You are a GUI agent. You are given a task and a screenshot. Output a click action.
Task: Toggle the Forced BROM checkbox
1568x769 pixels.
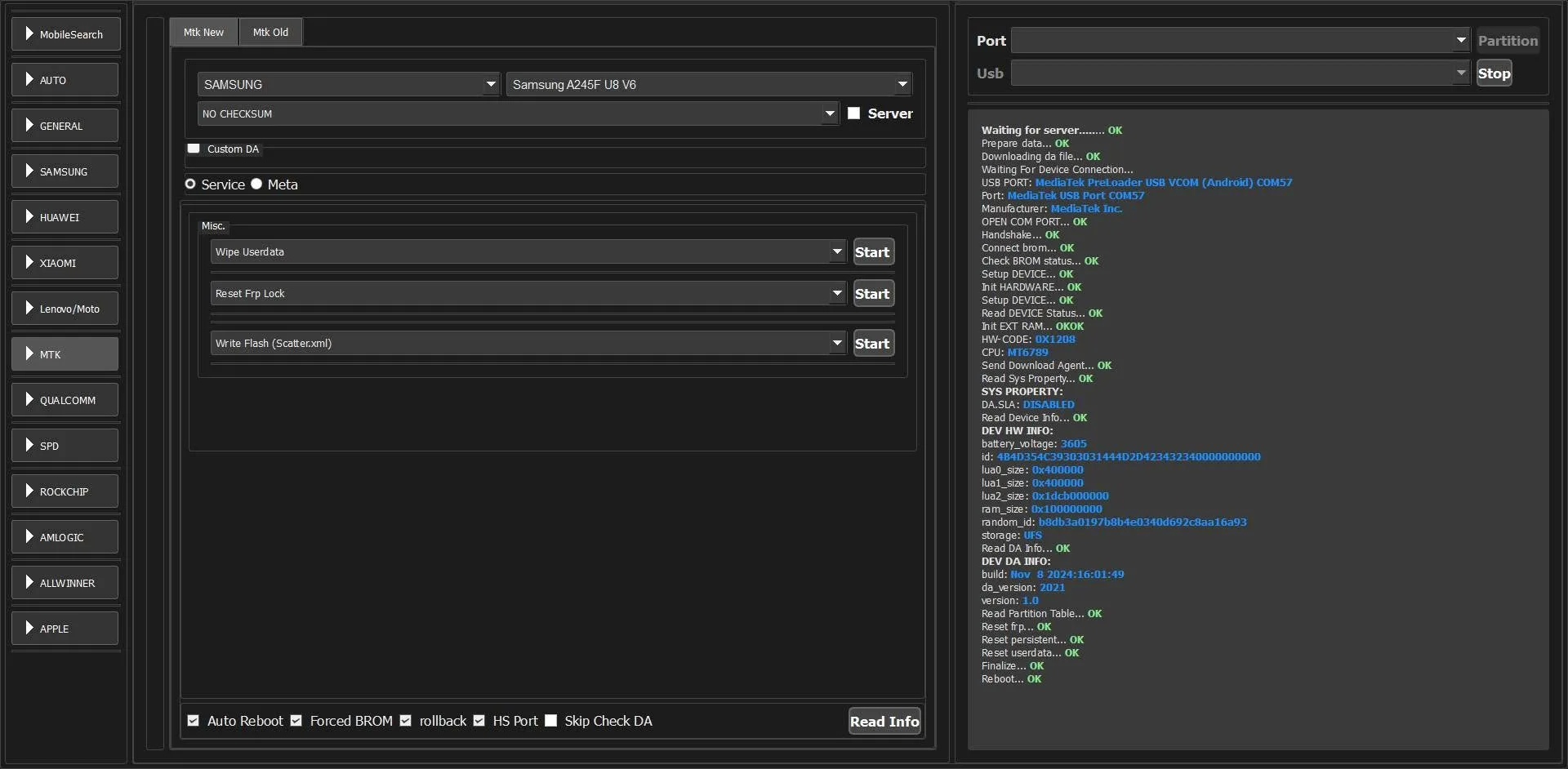[x=296, y=721]
